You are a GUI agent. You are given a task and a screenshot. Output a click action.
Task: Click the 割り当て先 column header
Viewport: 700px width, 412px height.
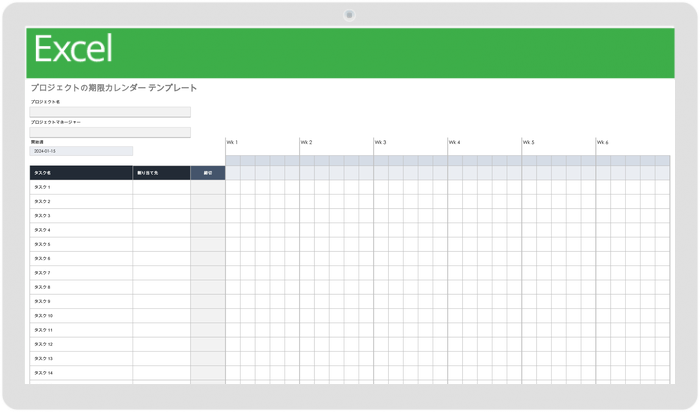pyautogui.click(x=162, y=173)
